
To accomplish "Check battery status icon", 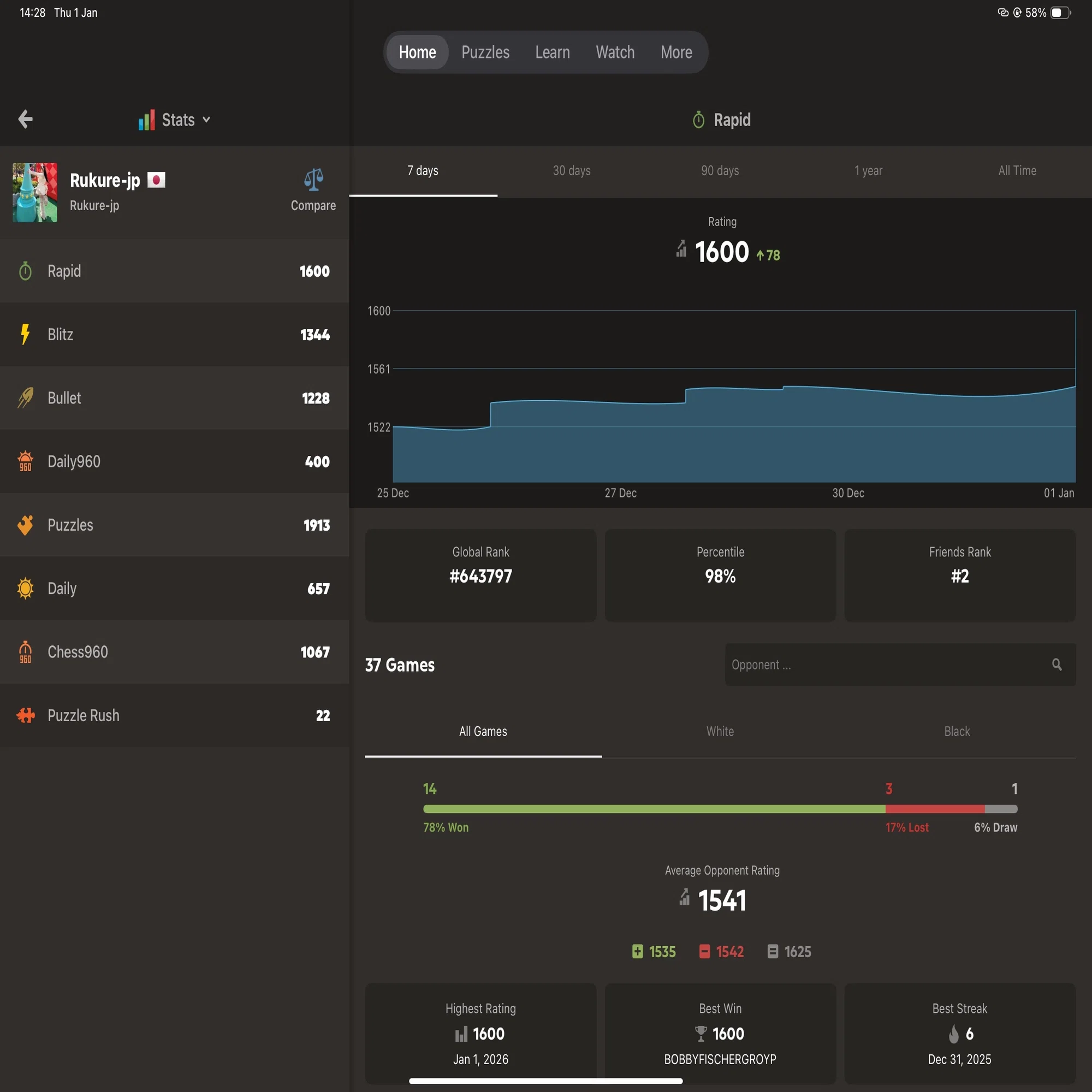I will [1060, 13].
